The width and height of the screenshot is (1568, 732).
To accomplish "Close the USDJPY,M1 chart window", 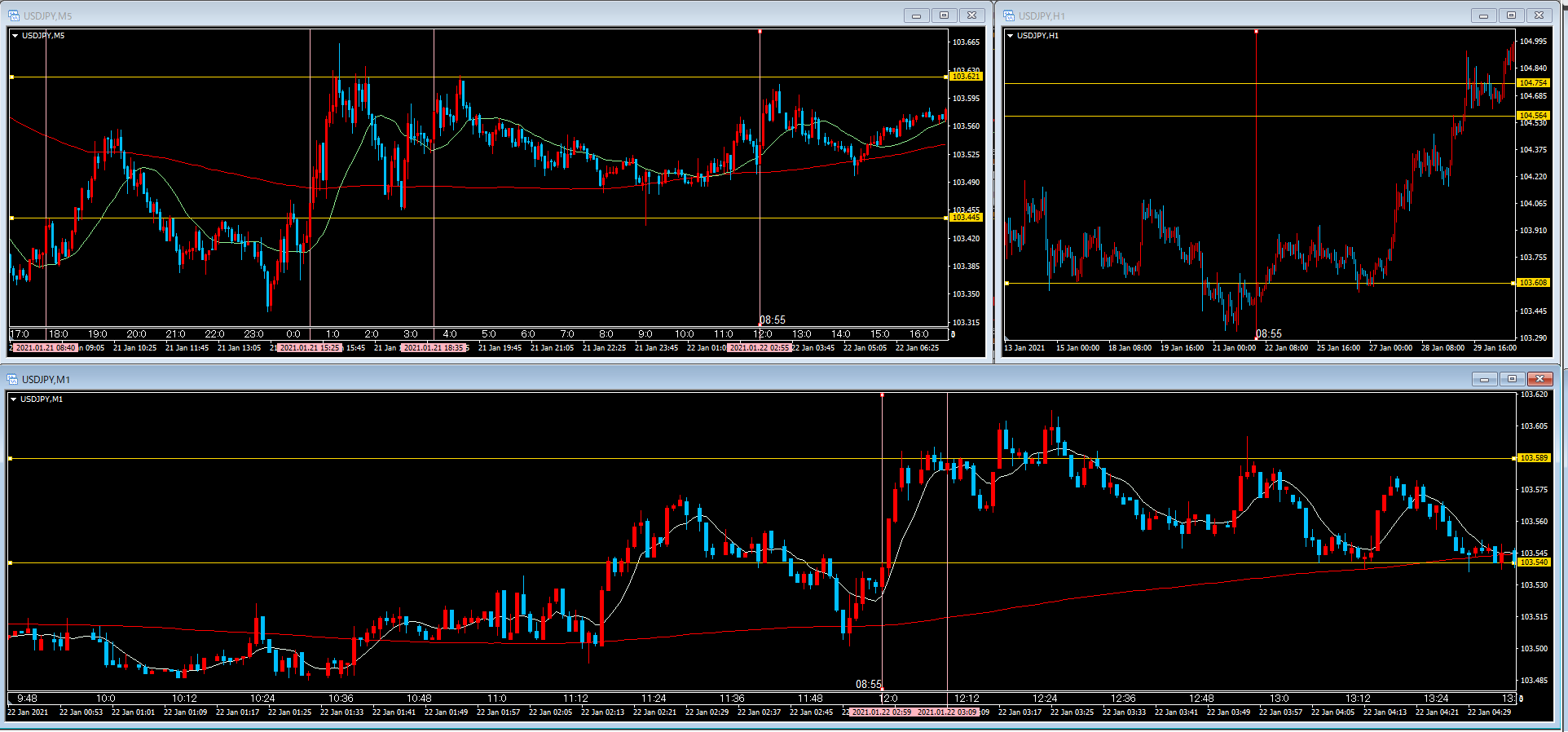I will [x=1539, y=379].
